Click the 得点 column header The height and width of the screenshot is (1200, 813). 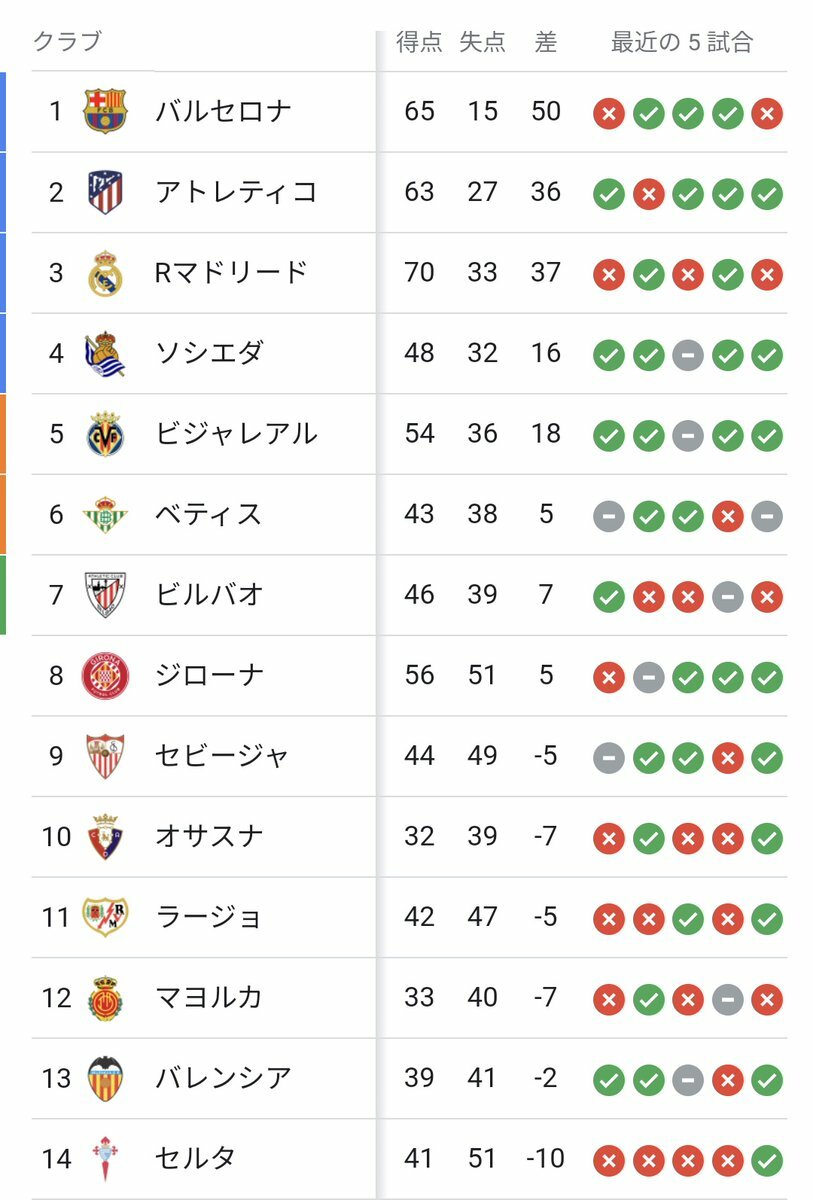[x=419, y=42]
